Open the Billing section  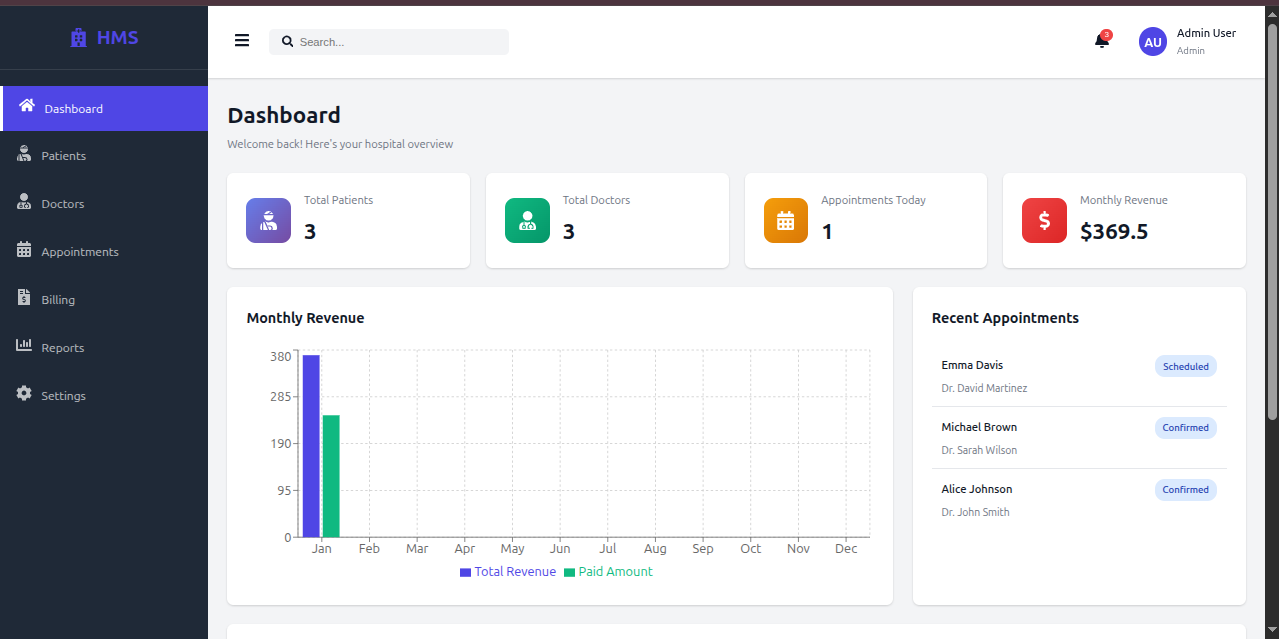click(104, 300)
